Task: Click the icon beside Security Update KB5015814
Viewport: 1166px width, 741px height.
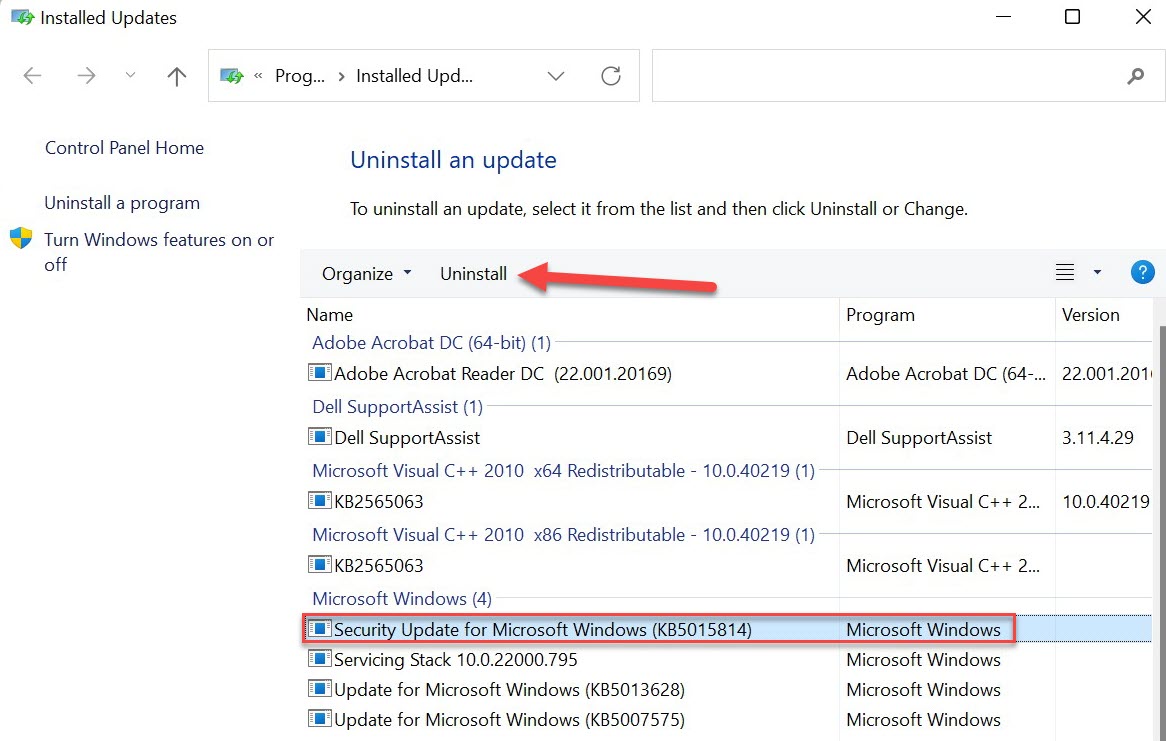Action: coord(319,628)
